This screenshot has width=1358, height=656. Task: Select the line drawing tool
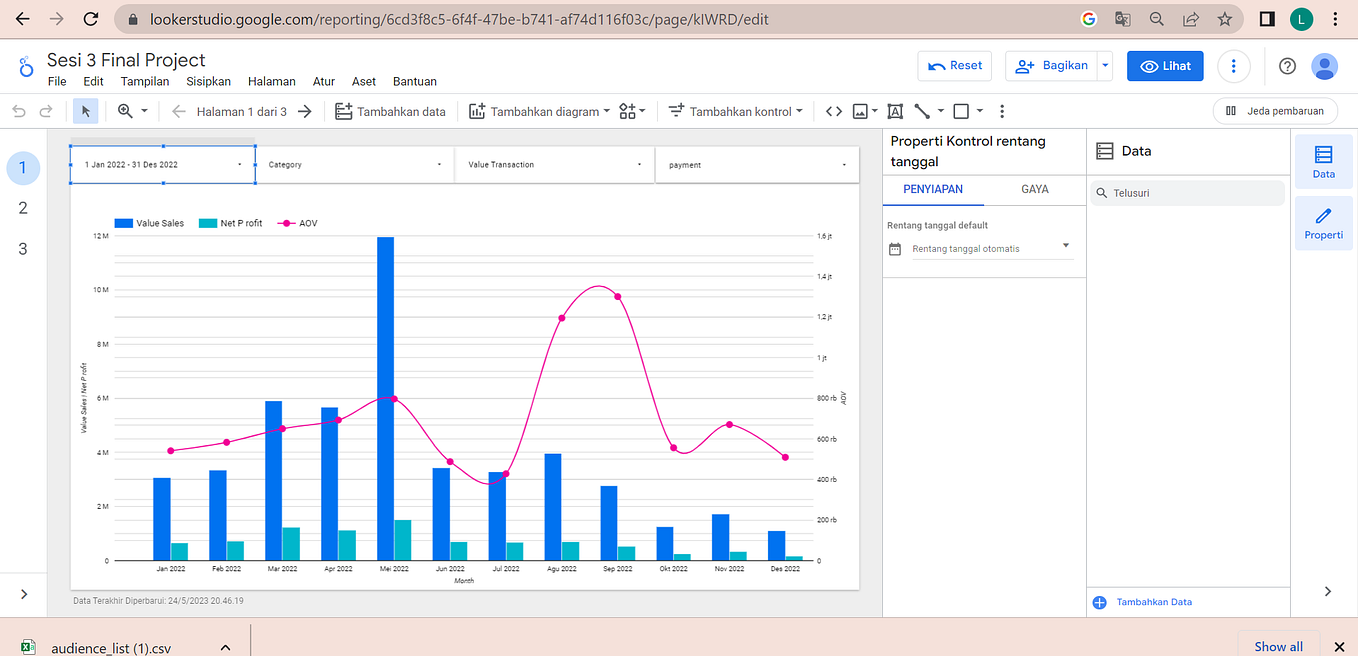tap(922, 111)
